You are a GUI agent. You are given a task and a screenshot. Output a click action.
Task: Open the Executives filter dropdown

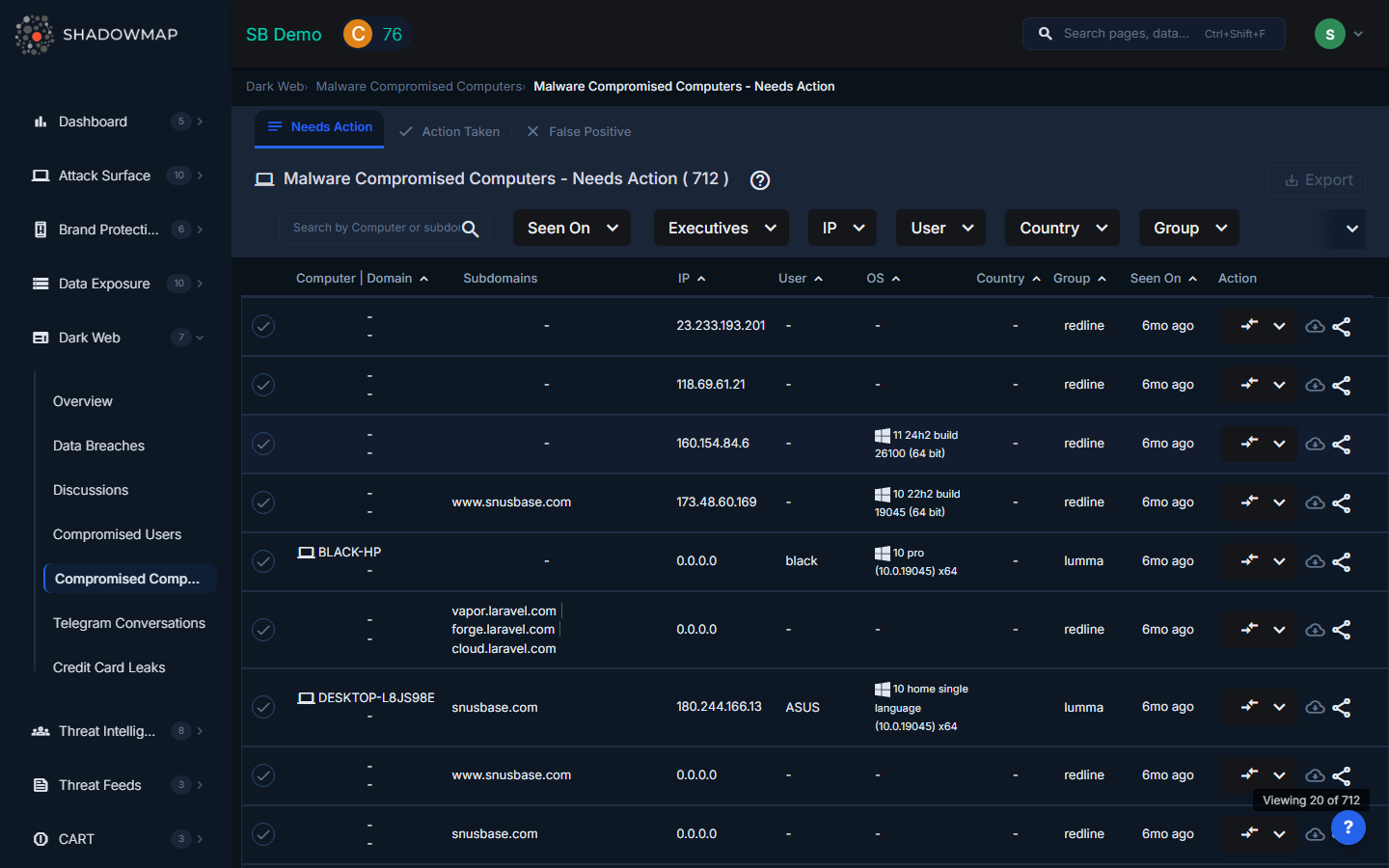[721, 229]
